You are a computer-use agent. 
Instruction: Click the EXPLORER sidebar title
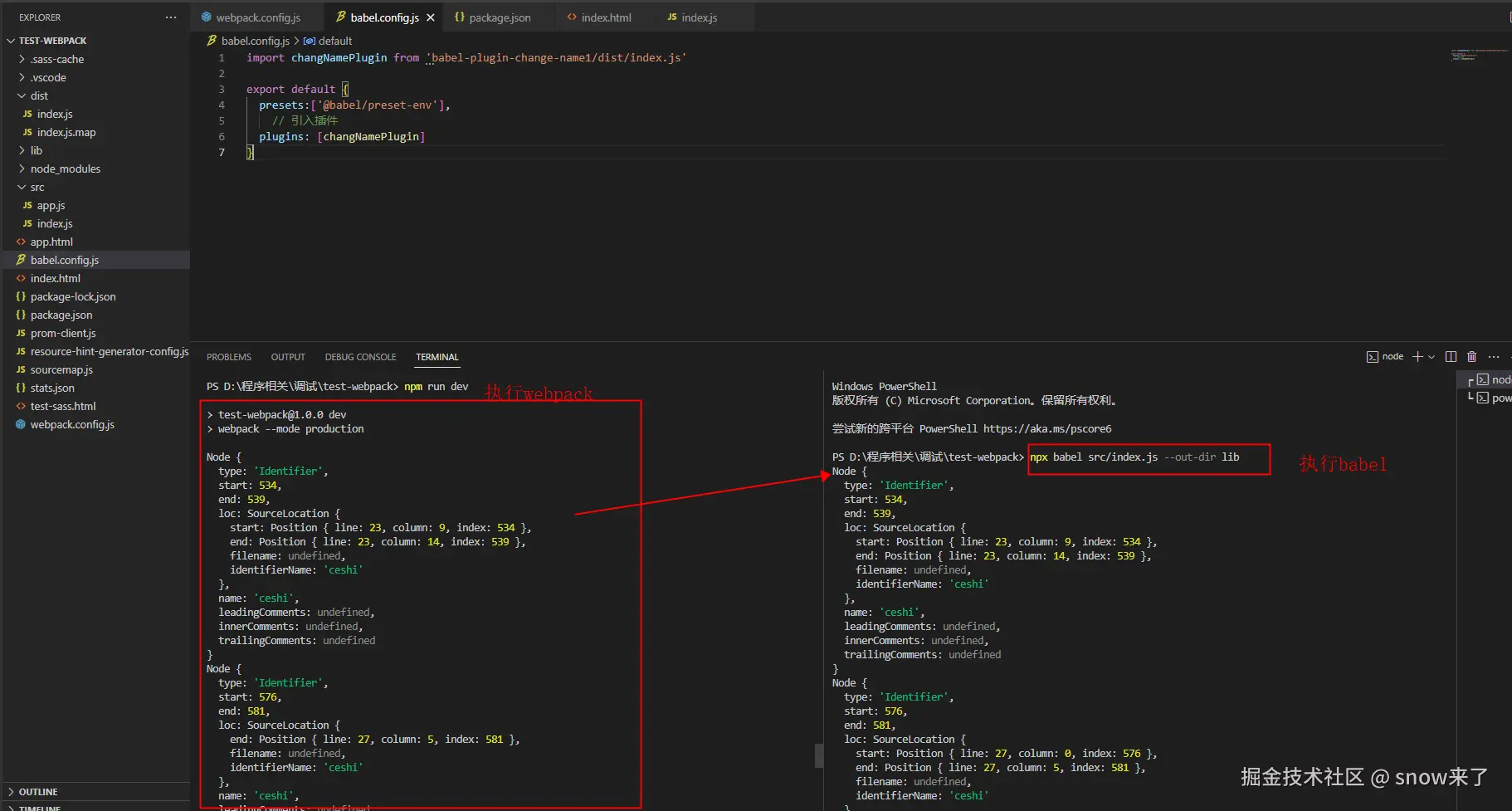(40, 17)
